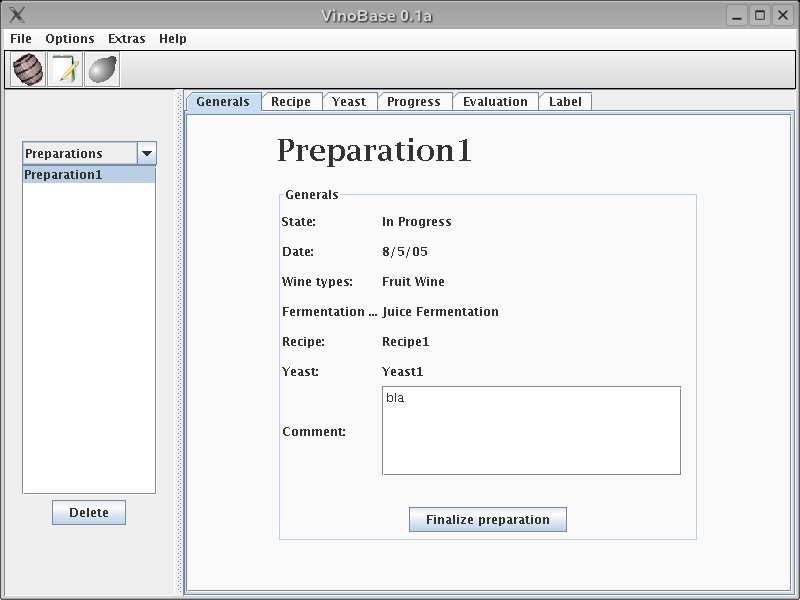
Task: Switch to the Yeast tab
Action: tap(349, 102)
